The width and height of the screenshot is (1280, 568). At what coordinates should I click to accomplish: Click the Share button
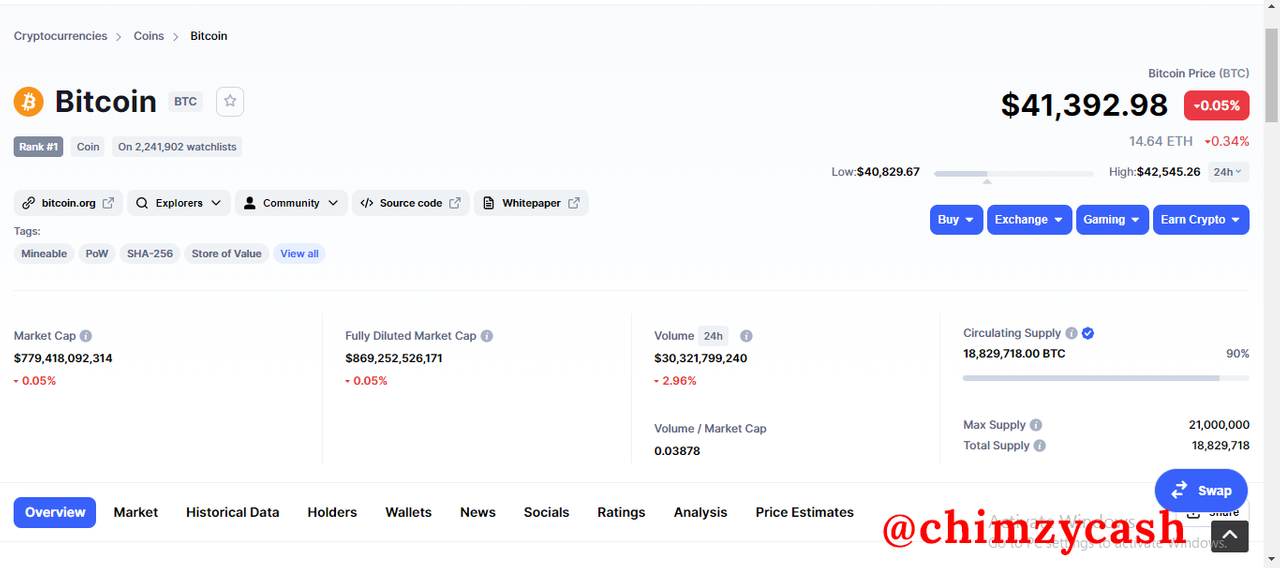coord(1212,513)
